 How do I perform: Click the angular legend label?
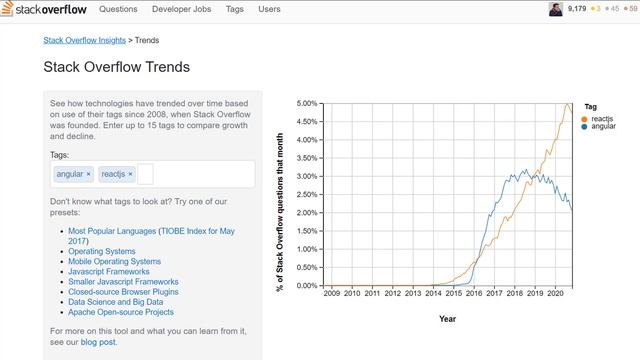coord(603,126)
